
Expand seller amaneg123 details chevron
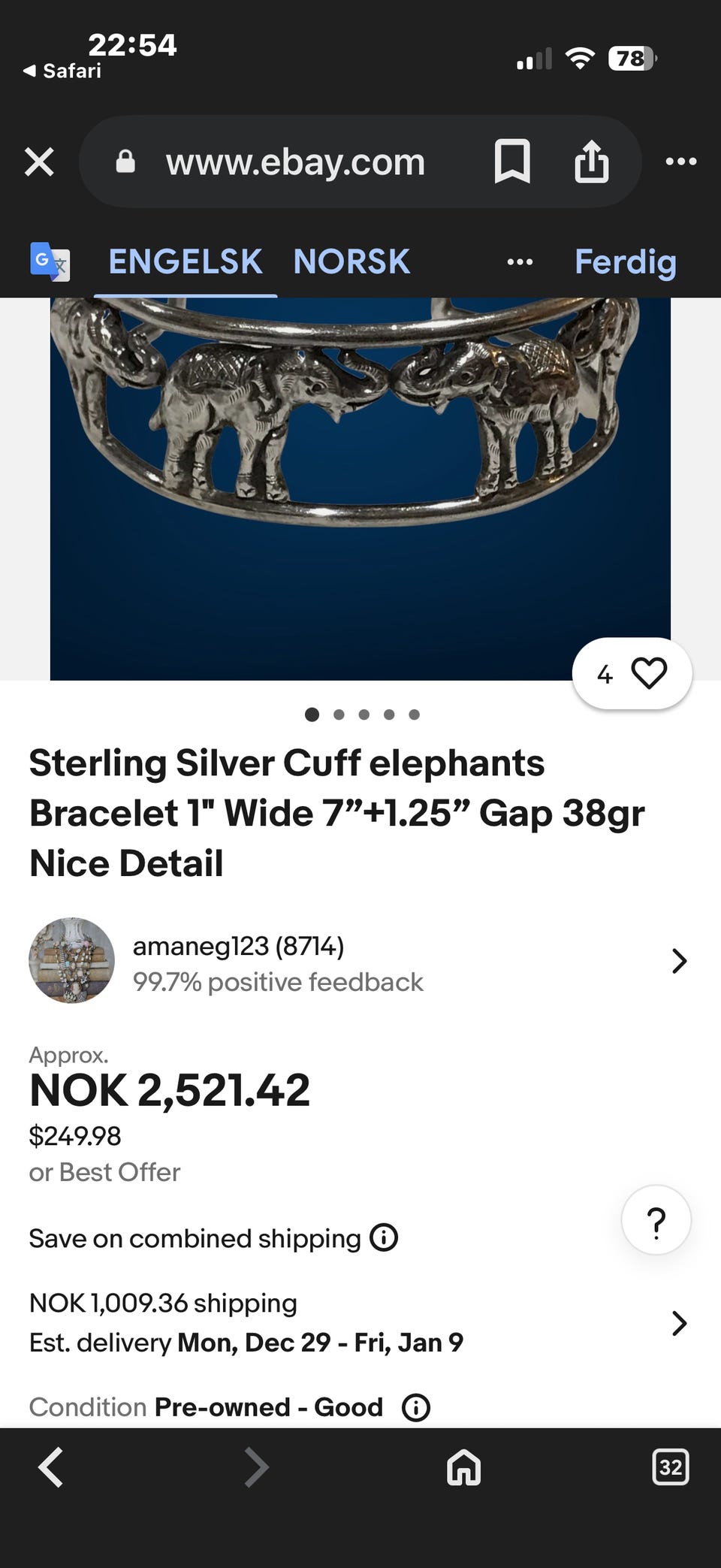click(679, 961)
